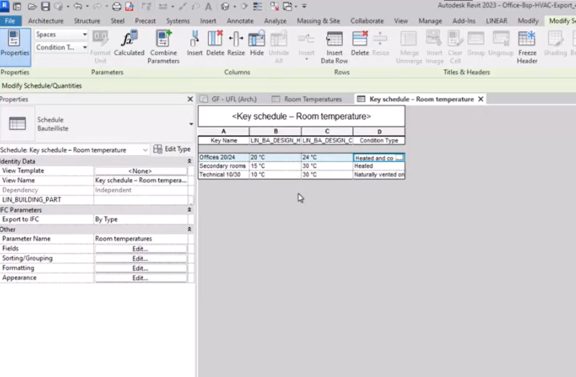The width and height of the screenshot is (576, 377).
Task: Click the Appearance Edit... button
Action: click(x=140, y=278)
